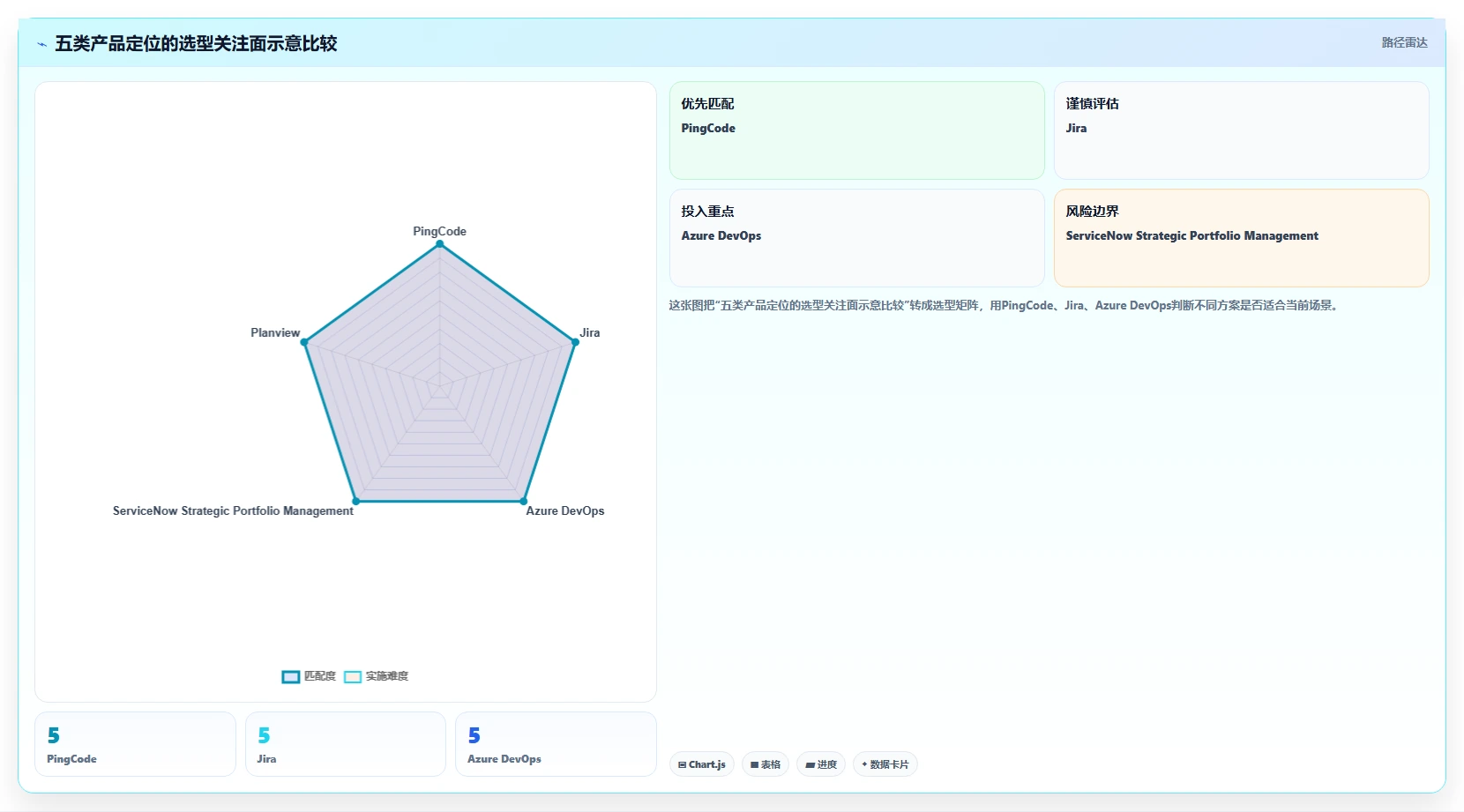Click the heading 五类产品定位的选型关注面示意比较
This screenshot has height=812, width=1464.
(196, 43)
